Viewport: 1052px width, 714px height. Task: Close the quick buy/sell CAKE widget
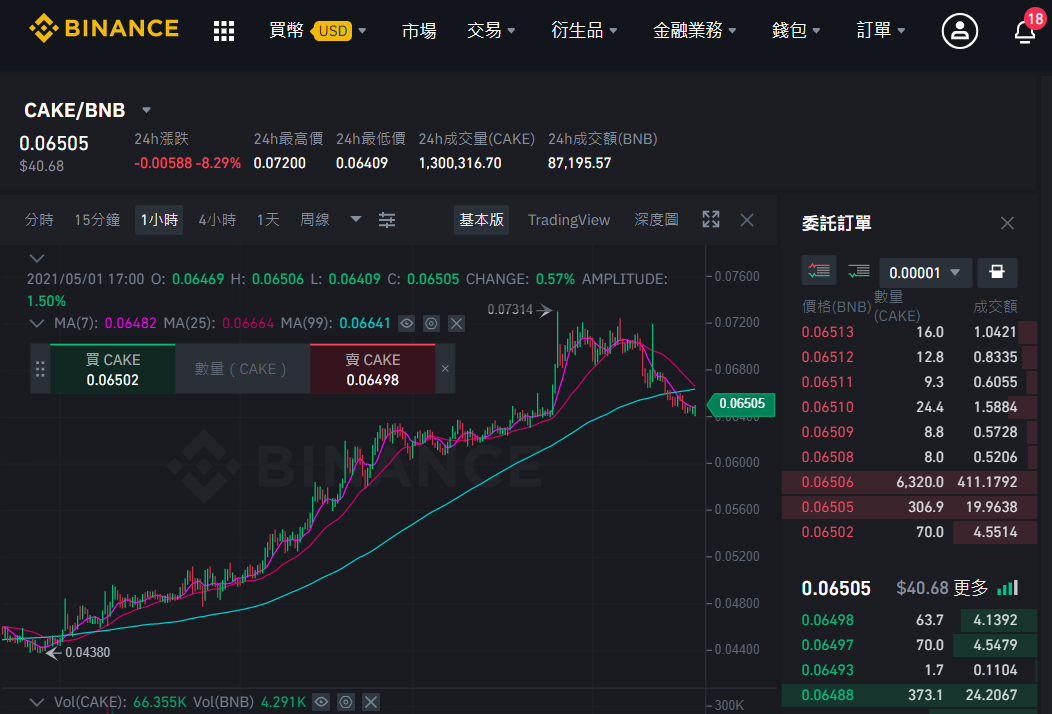coord(445,368)
